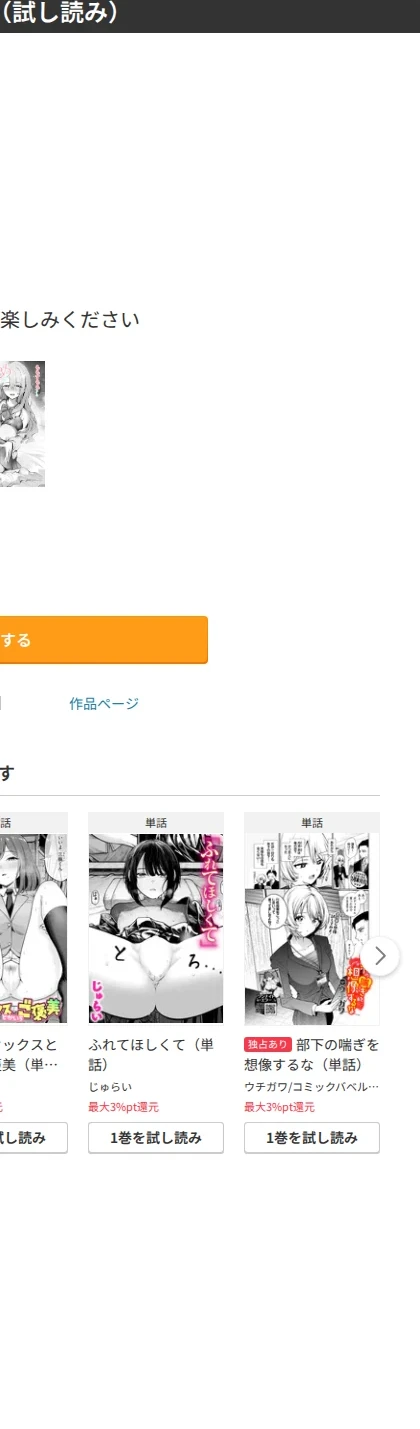
Task: Click author ウチガワ/コミックバベル
Action: coord(312,1087)
